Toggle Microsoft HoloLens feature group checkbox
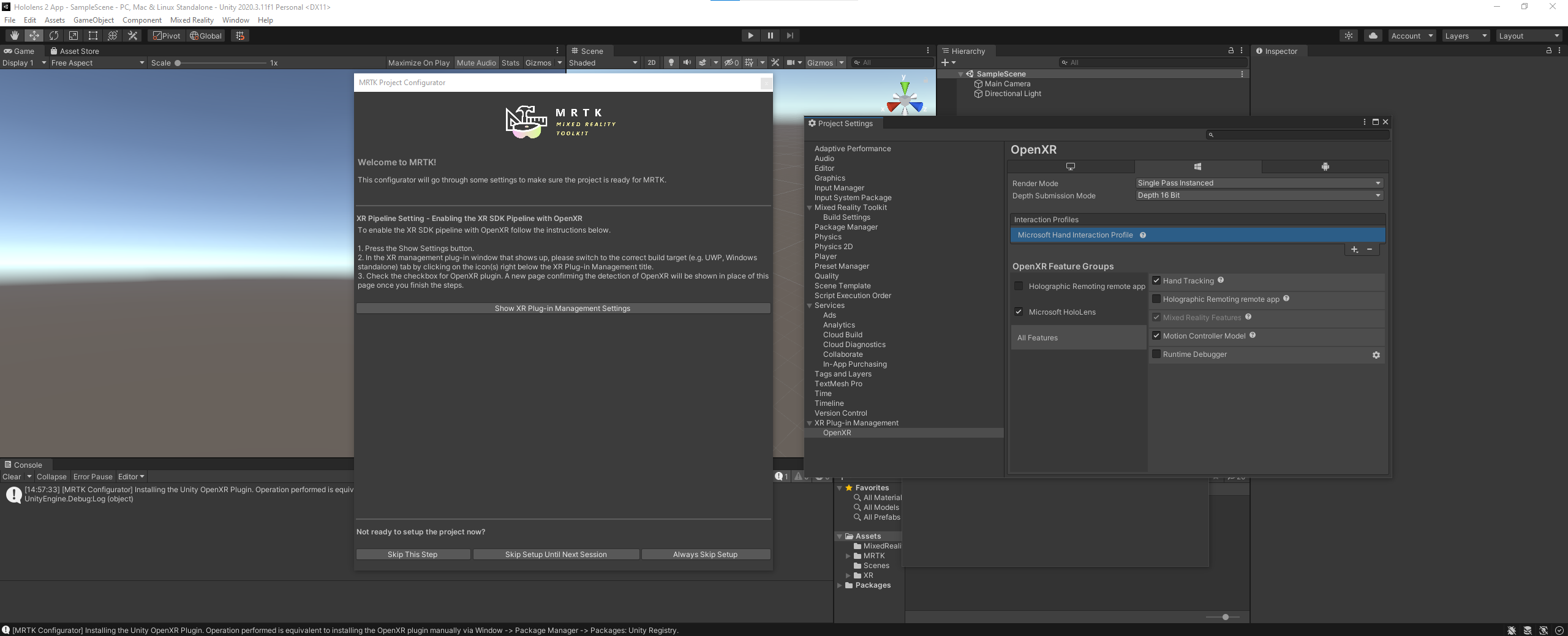 (x=1019, y=312)
